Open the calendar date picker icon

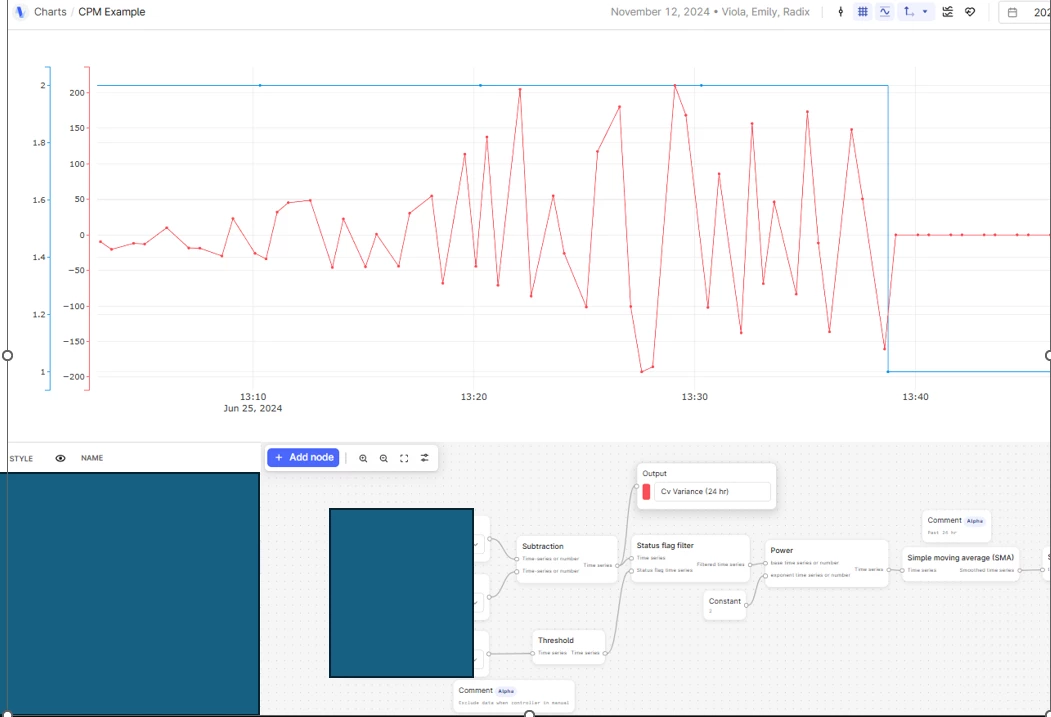click(1013, 12)
